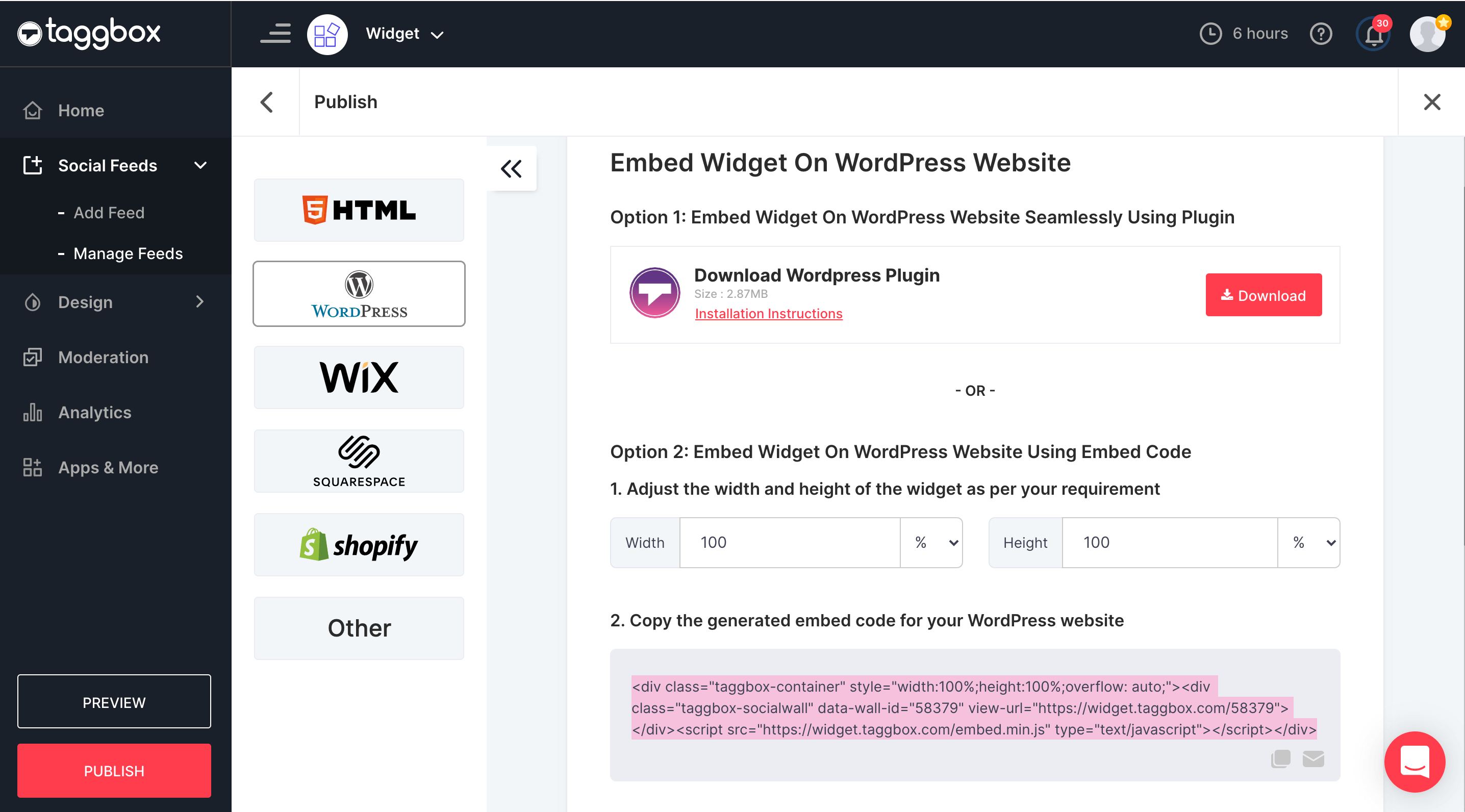The width and height of the screenshot is (1465, 812).
Task: Open Moderation panel
Action: point(104,356)
